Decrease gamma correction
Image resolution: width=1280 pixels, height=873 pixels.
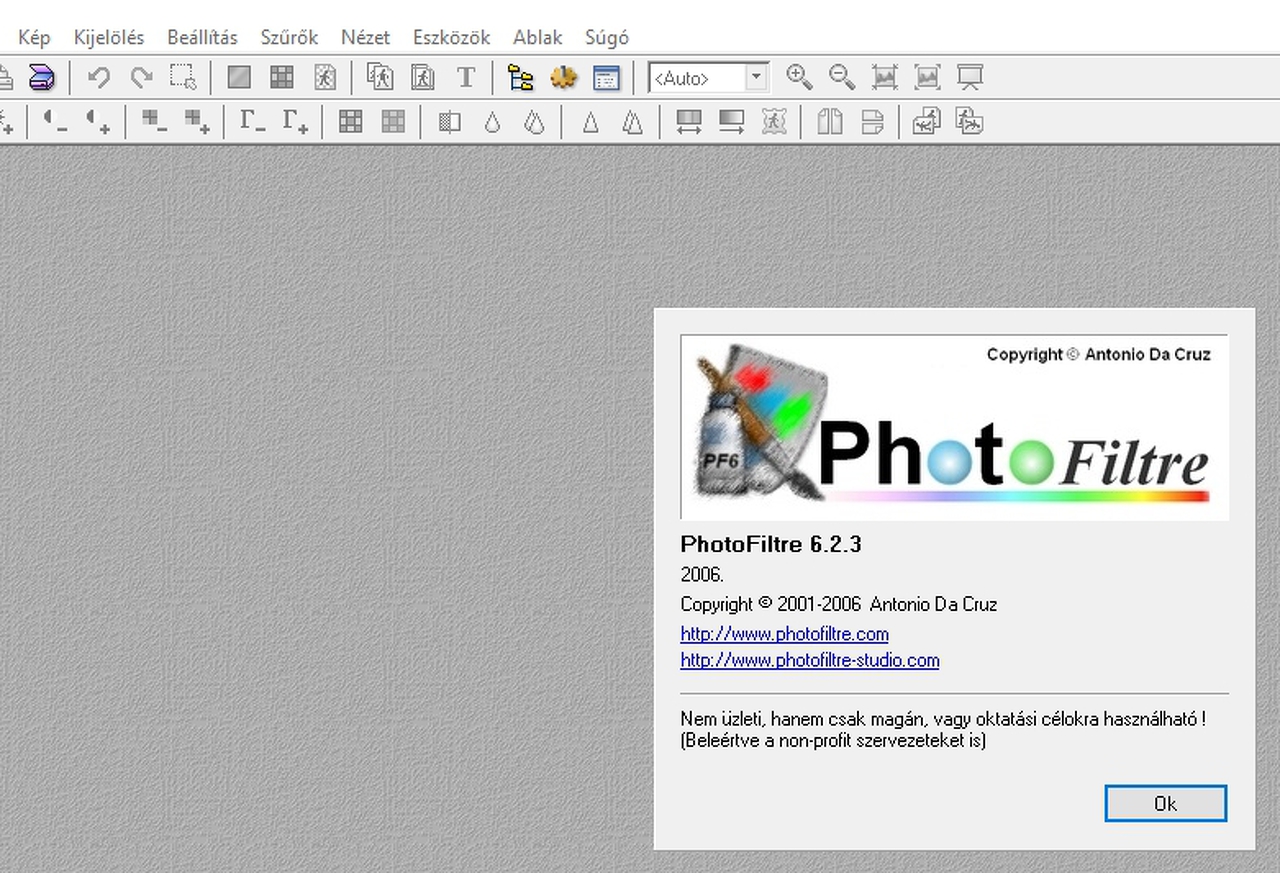tap(252, 122)
